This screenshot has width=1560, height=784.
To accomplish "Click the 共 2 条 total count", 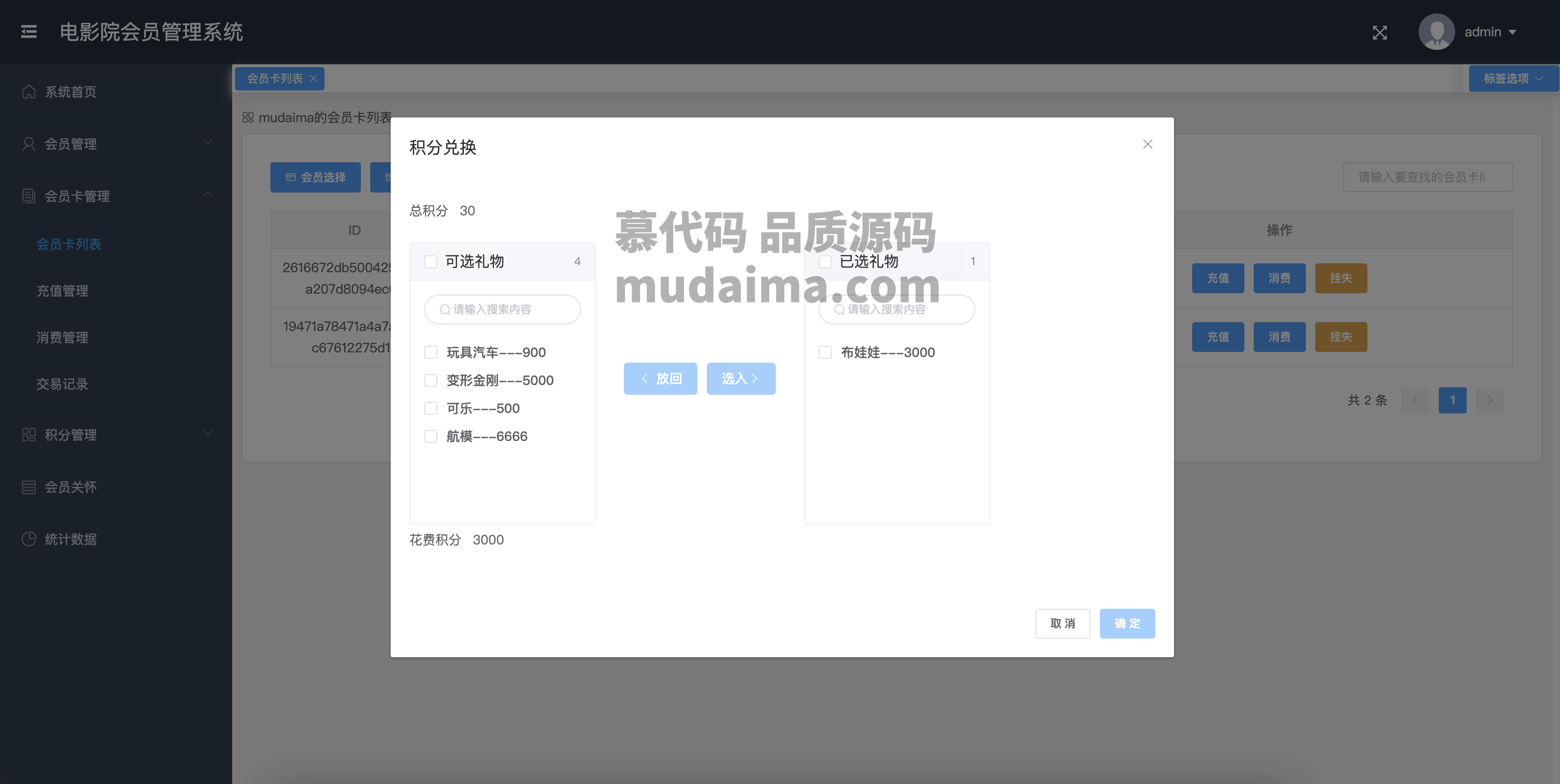I will coord(1367,400).
